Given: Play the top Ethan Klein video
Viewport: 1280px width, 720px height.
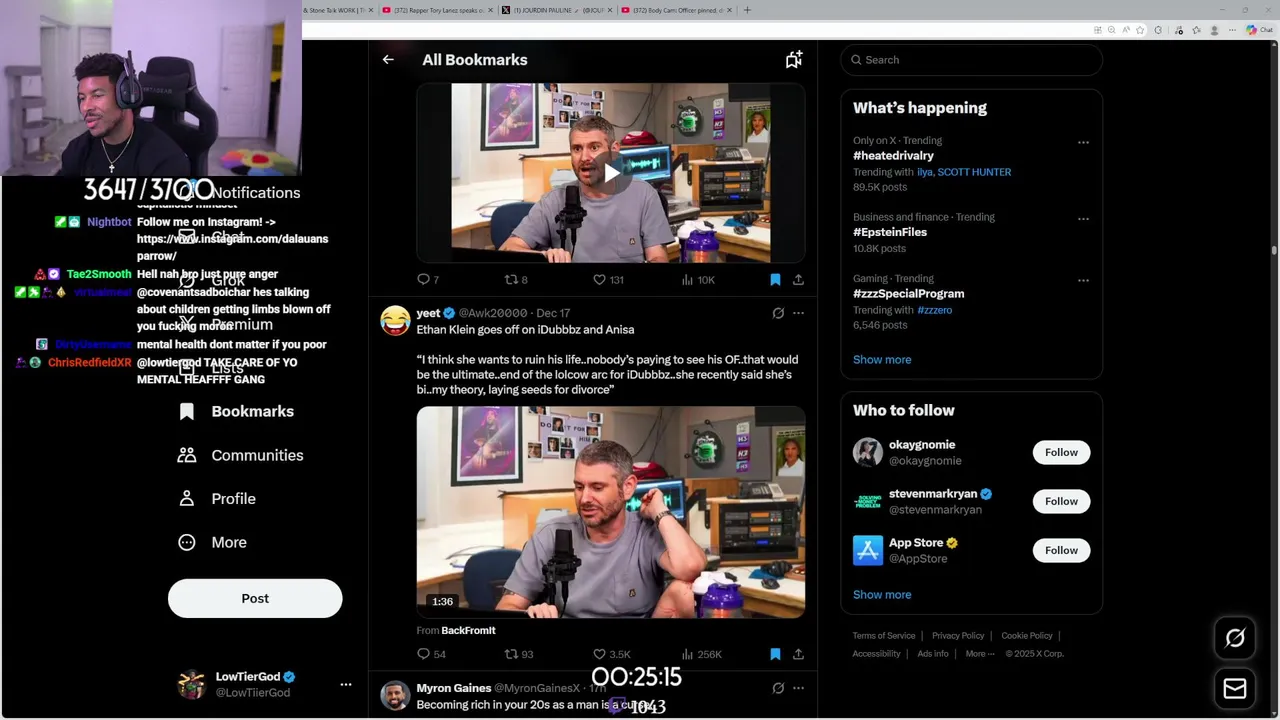Looking at the screenshot, I should click(611, 172).
